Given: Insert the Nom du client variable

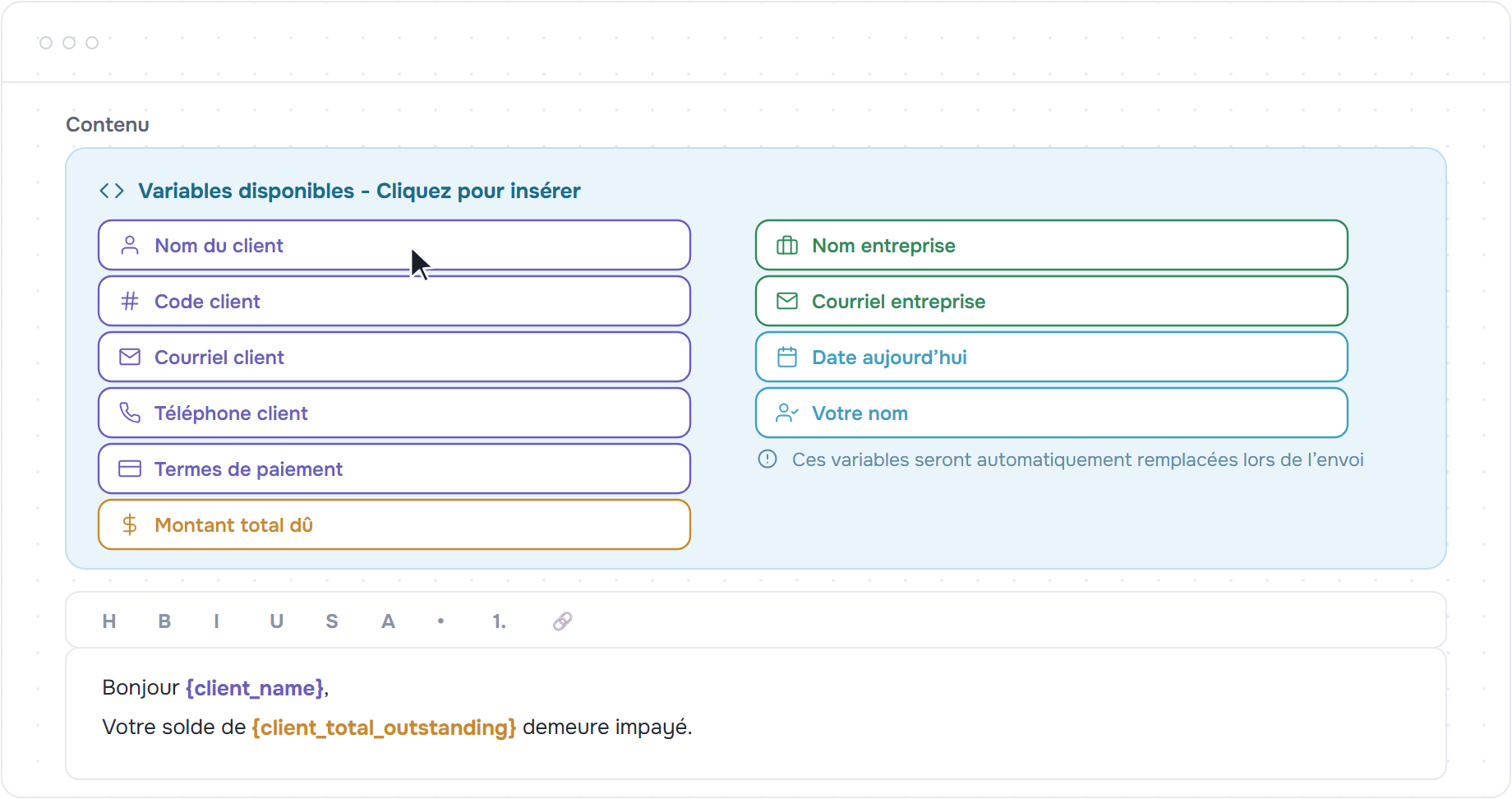Looking at the screenshot, I should click(x=394, y=245).
